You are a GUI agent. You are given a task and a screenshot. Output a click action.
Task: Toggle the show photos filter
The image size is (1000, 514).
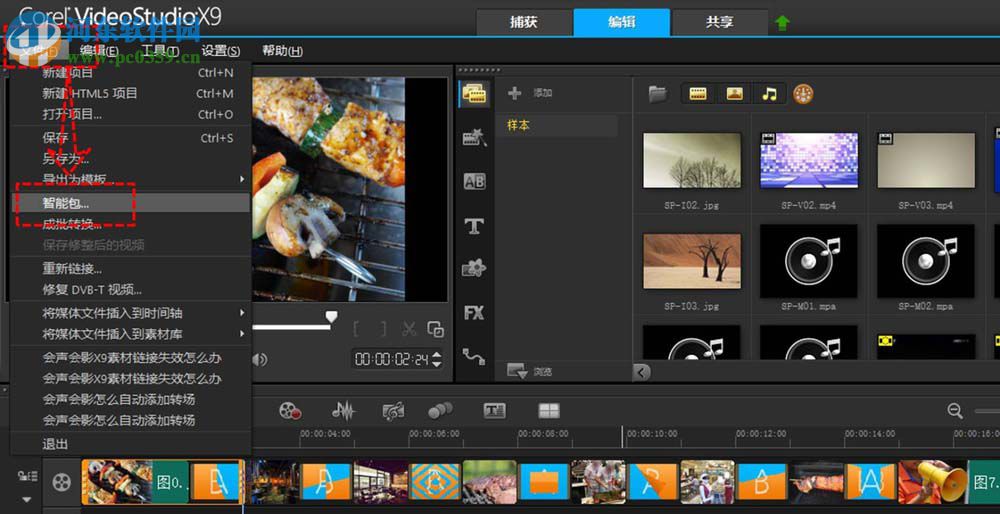734,94
